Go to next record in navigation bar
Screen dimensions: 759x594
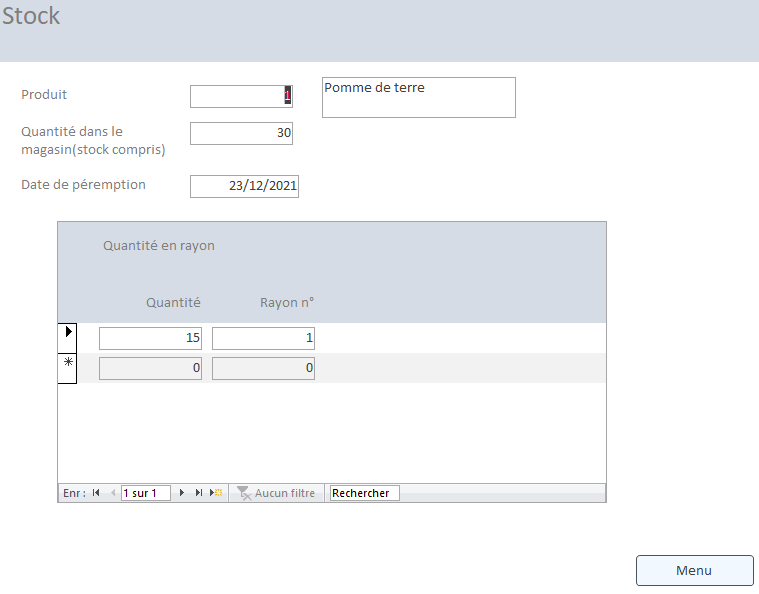(x=182, y=493)
